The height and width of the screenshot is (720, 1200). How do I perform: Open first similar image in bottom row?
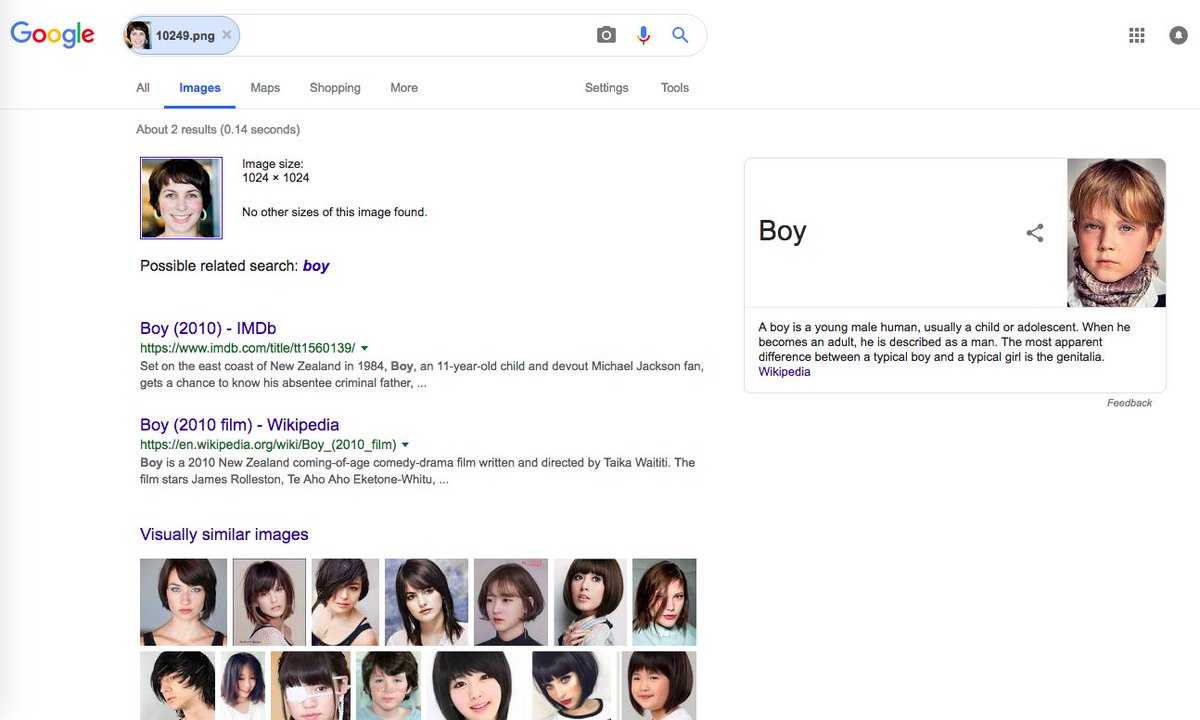[x=178, y=686]
